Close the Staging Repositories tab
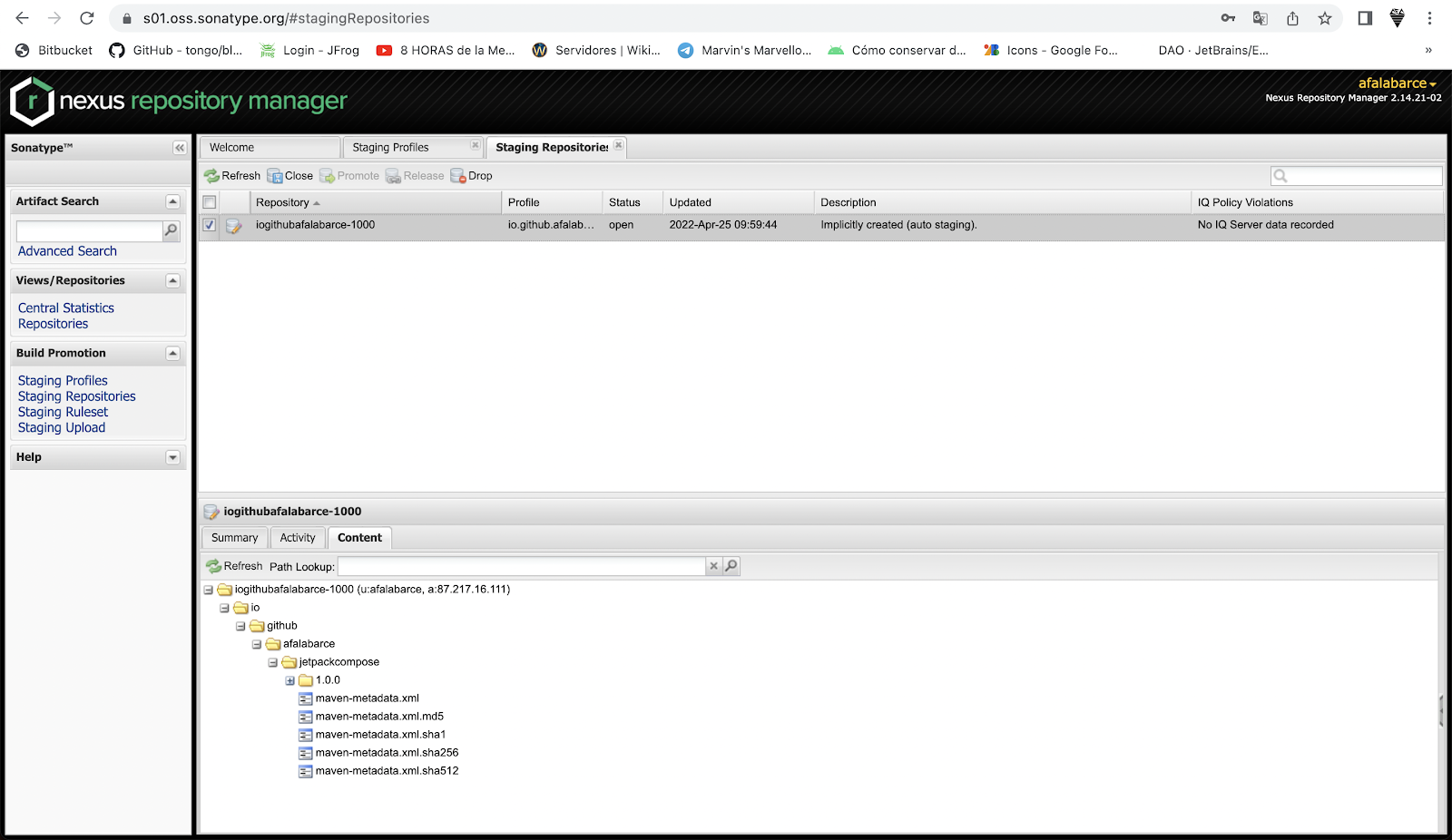The height and width of the screenshot is (840, 1452). 618,145
